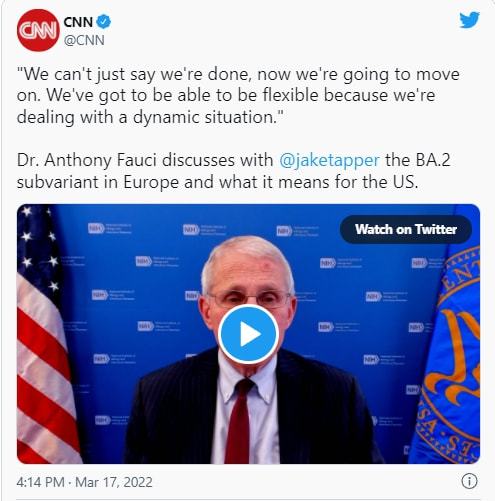
Task: Select the Dr. Anthony Fauci video thumbnail
Action: pos(248,334)
